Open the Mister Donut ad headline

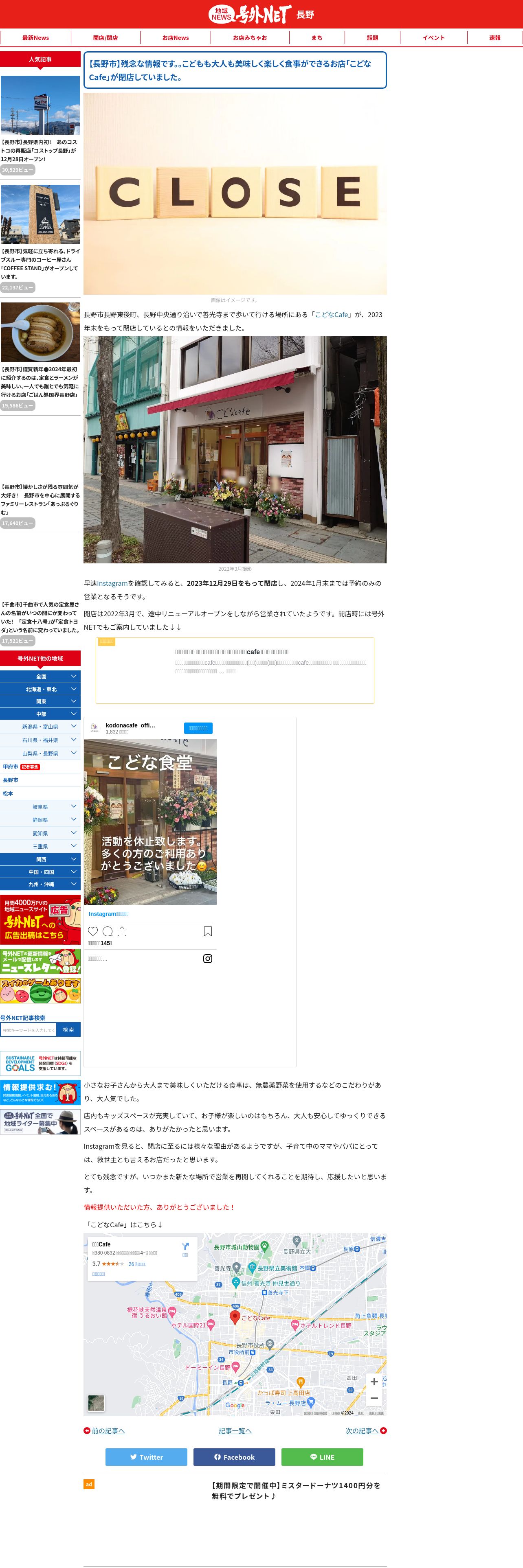[x=296, y=1491]
